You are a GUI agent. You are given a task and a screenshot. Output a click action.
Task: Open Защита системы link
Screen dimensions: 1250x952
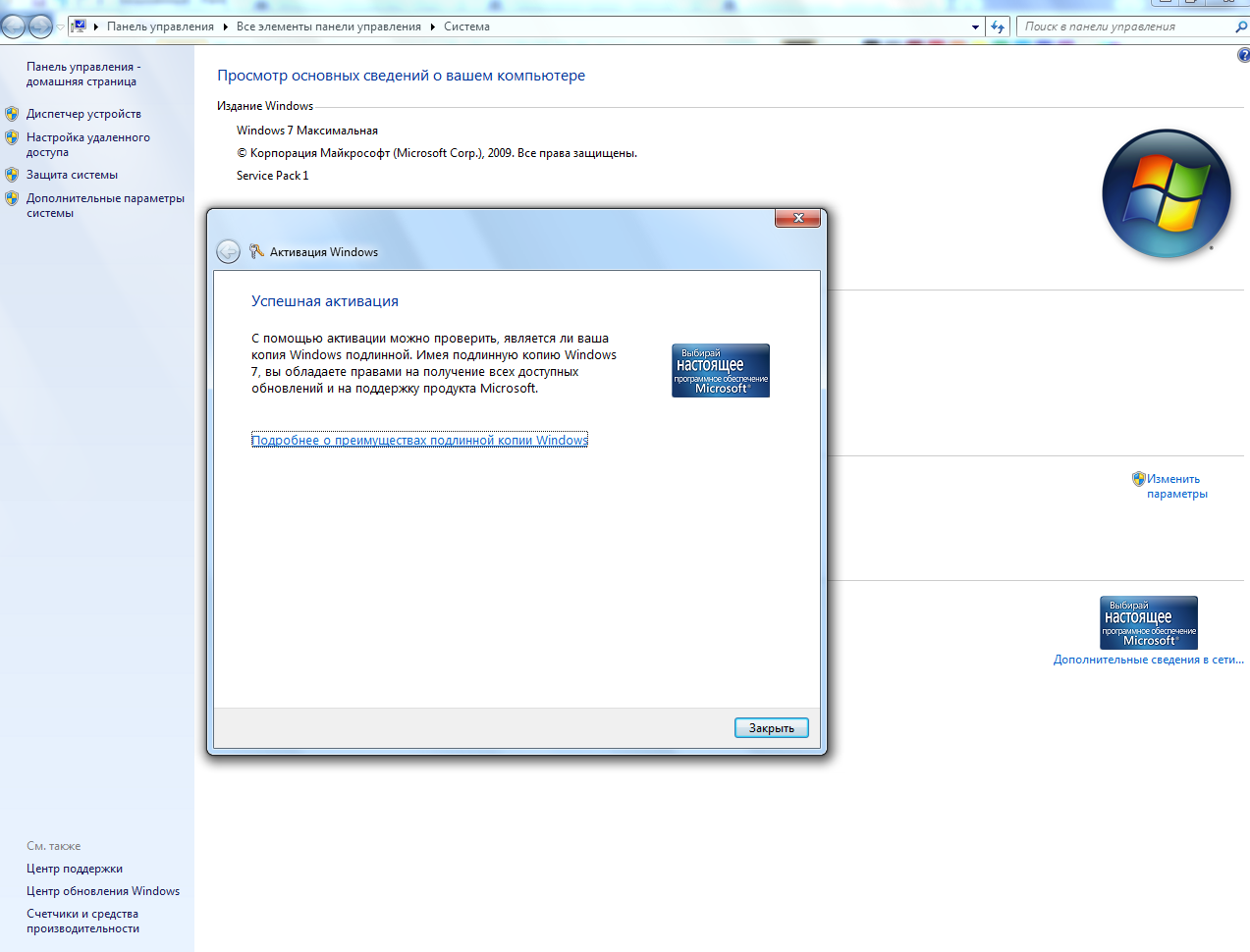pos(72,175)
